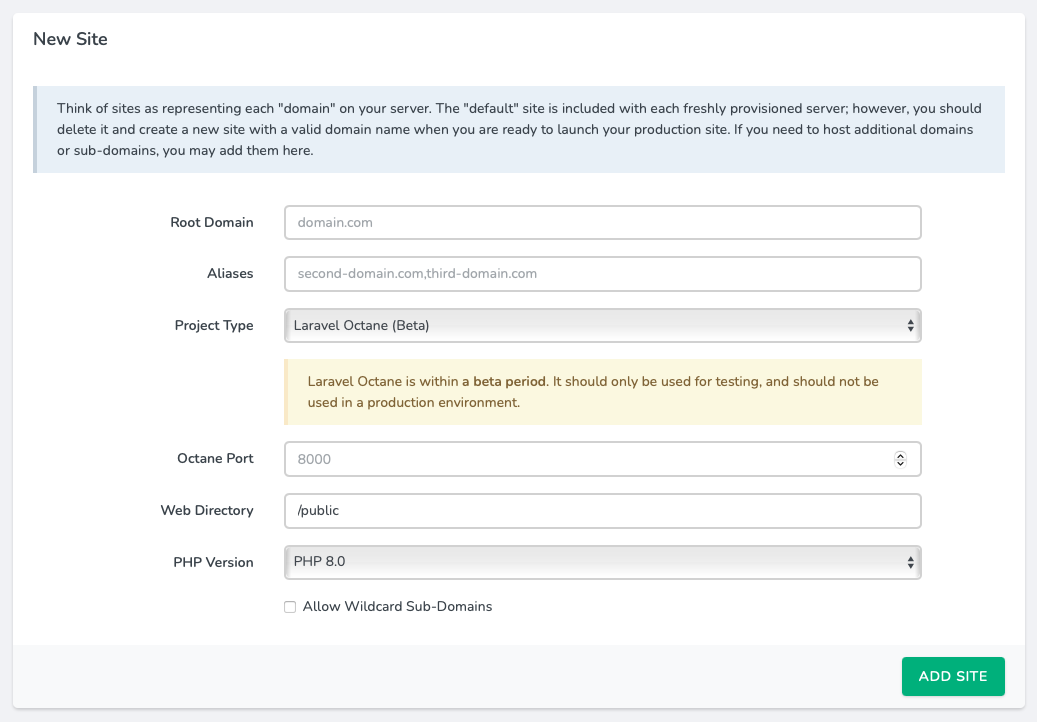The width and height of the screenshot is (1037, 722).
Task: Click the Aliases label
Action: point(231,274)
